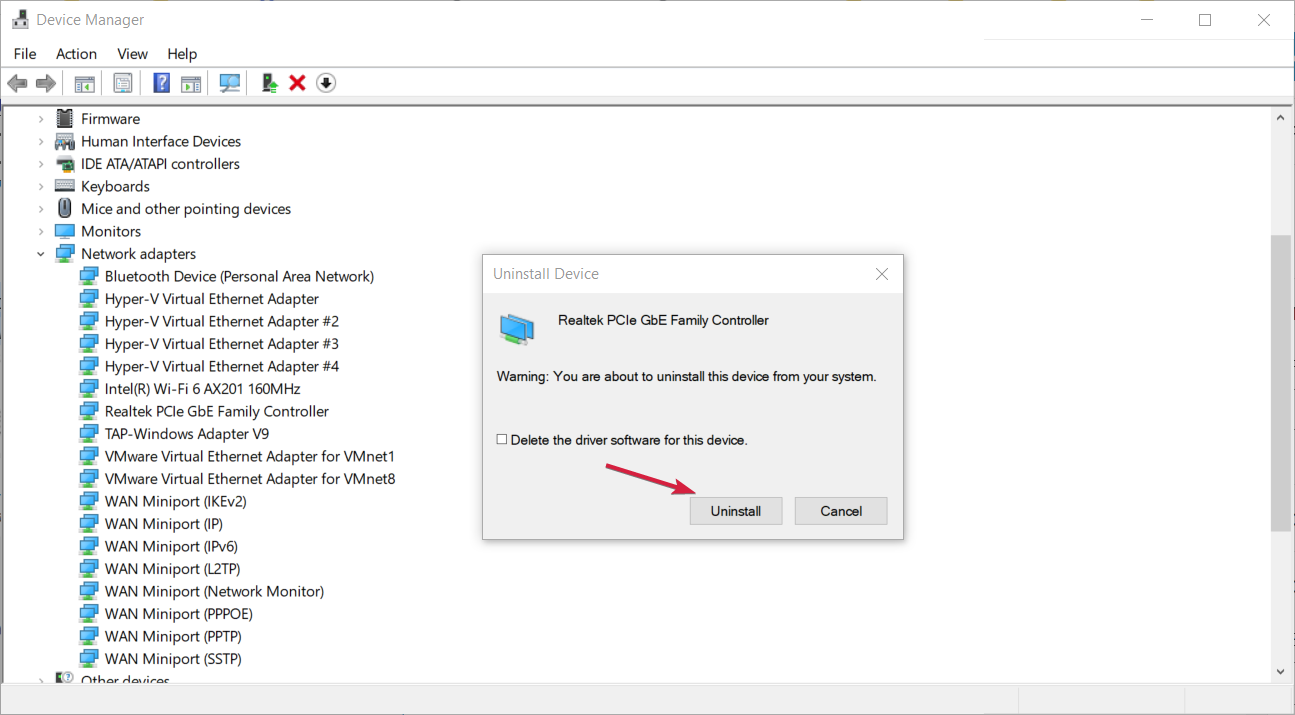Select WAN Miniport (L2TP)
Image resolution: width=1295 pixels, height=715 pixels.
(x=171, y=569)
